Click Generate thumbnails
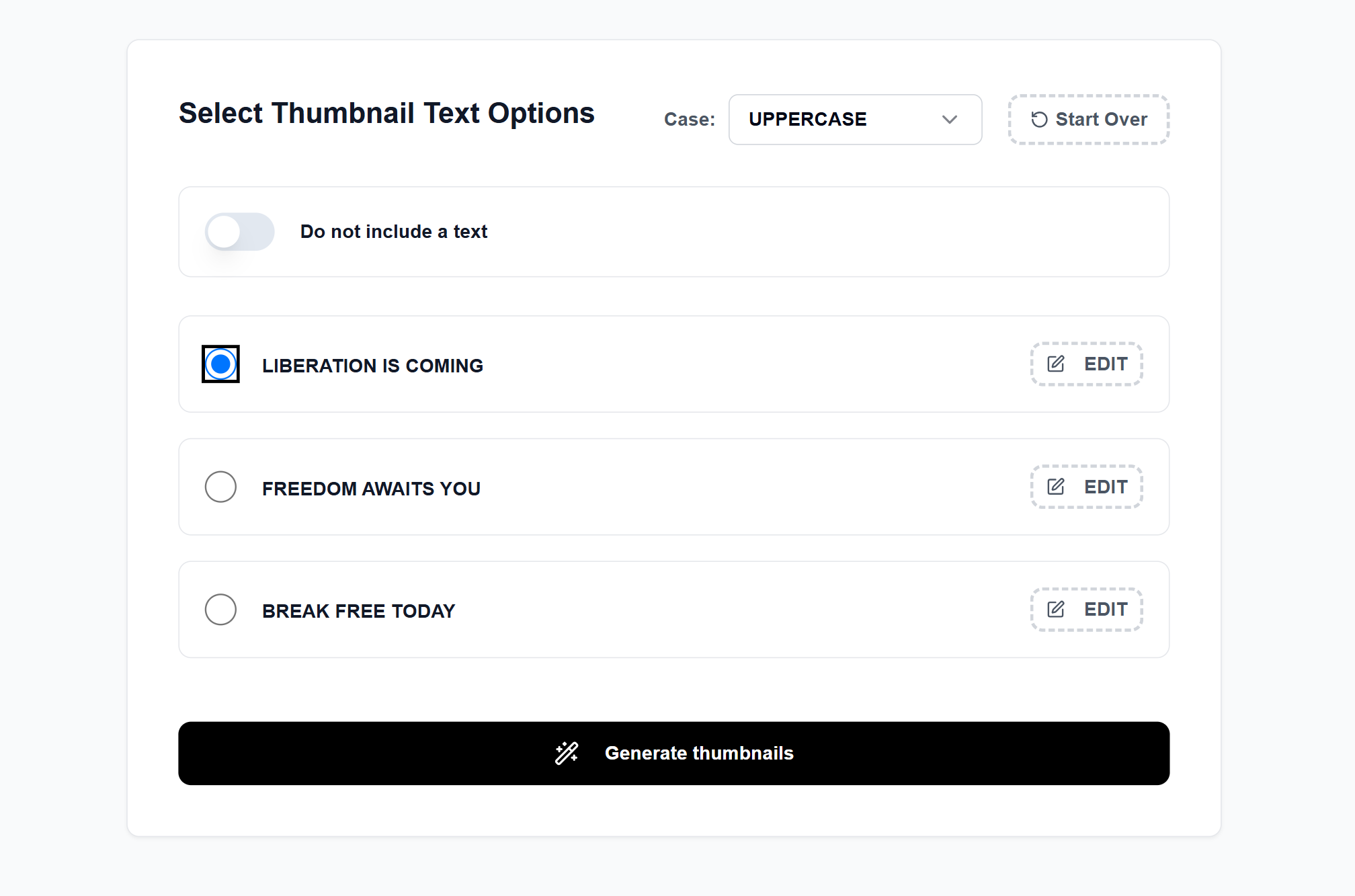The image size is (1355, 896). [x=673, y=753]
